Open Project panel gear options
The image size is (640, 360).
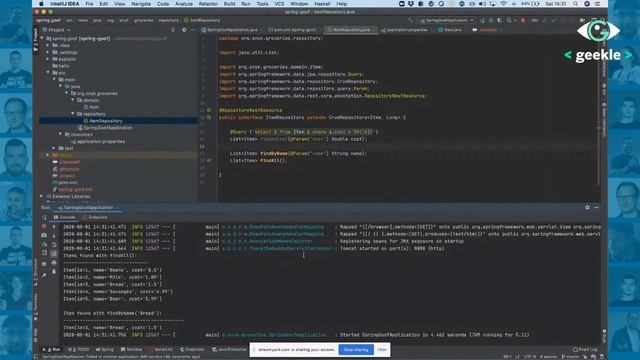click(x=184, y=30)
